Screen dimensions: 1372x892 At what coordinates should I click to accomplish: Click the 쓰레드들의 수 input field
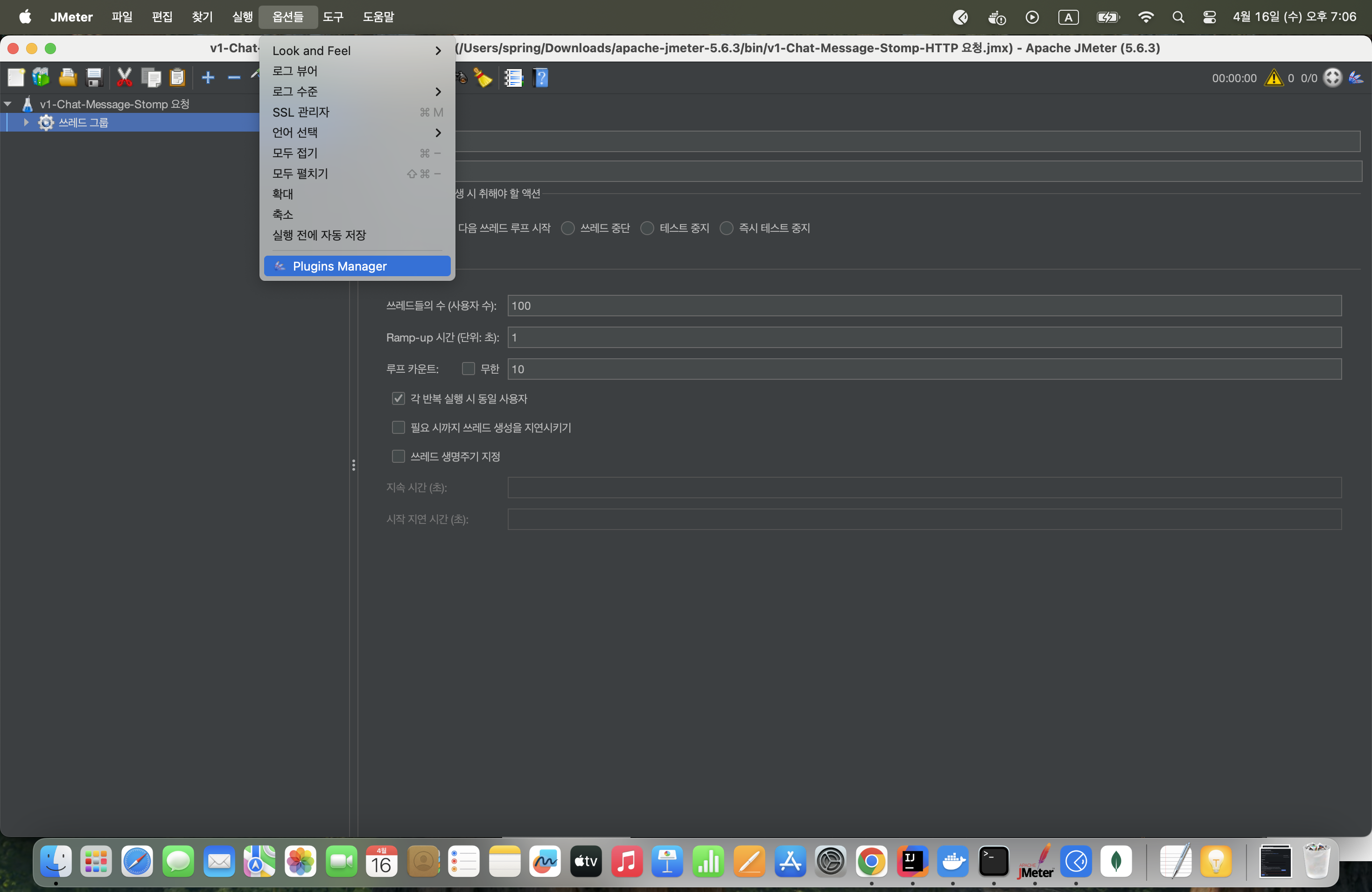point(924,306)
